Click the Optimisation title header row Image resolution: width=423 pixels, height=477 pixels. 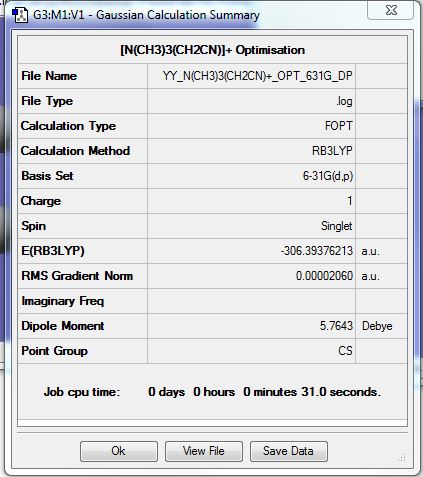(212, 50)
